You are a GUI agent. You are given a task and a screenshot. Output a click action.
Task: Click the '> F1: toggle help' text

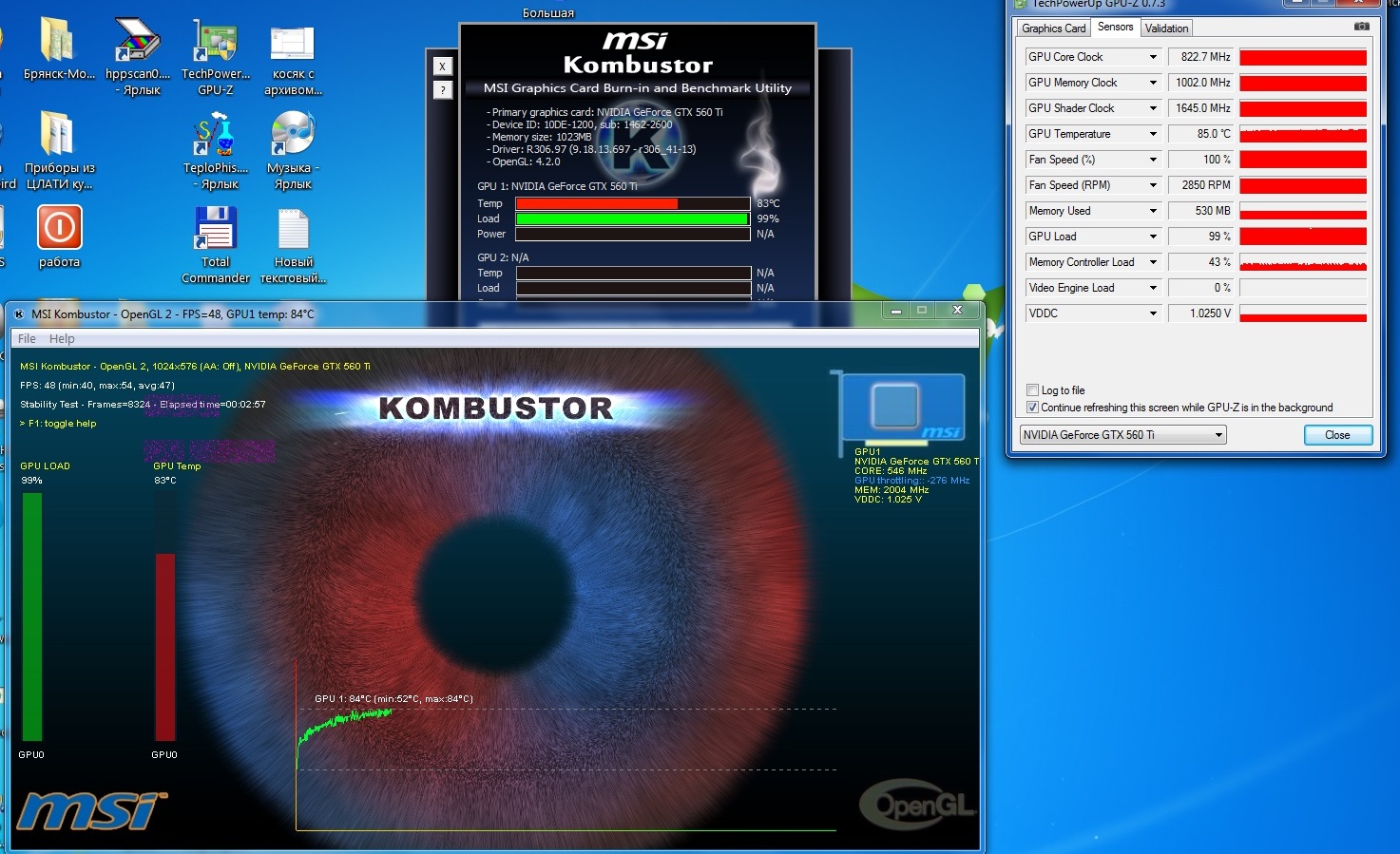[x=58, y=424]
